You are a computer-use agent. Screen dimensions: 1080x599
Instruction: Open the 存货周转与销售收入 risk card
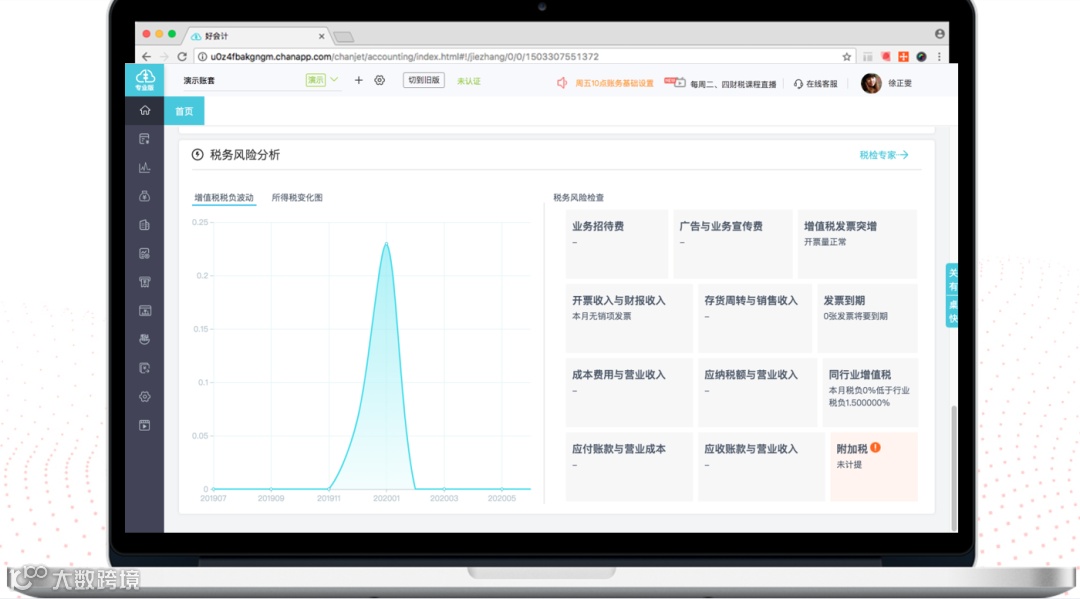point(755,318)
